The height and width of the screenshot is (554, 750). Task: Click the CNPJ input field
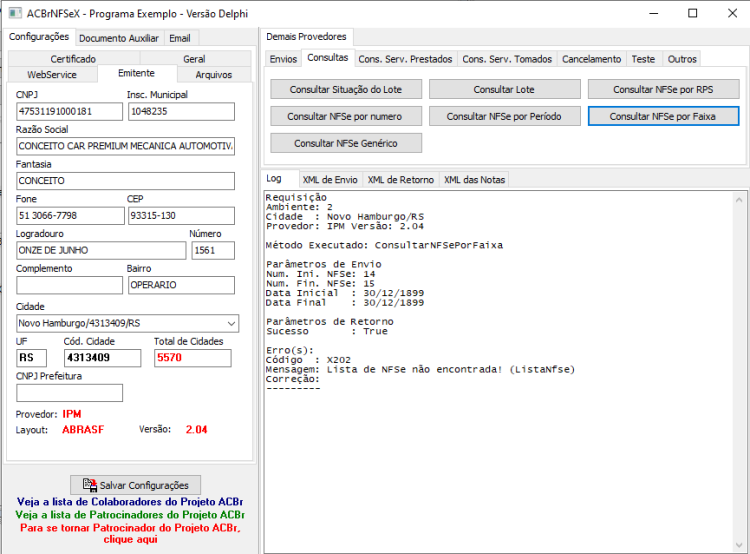[x=69, y=111]
